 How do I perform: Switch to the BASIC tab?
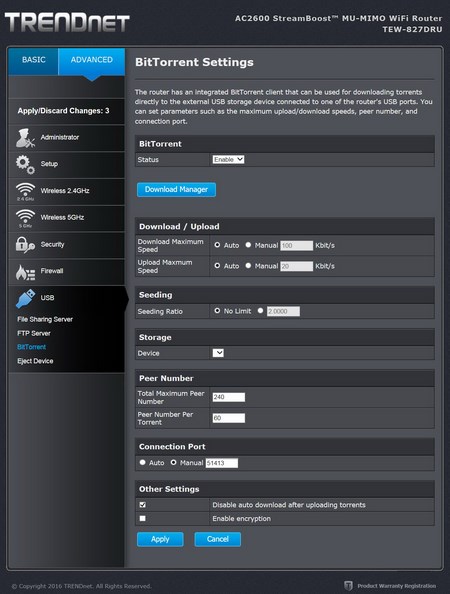coord(33,60)
